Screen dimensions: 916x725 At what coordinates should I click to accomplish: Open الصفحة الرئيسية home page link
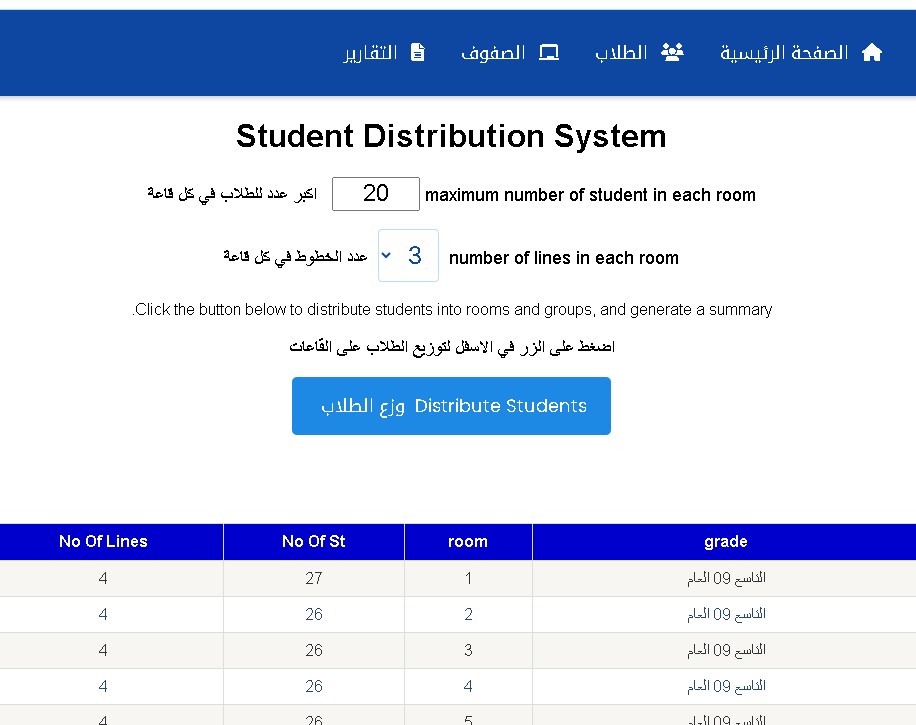coord(784,53)
